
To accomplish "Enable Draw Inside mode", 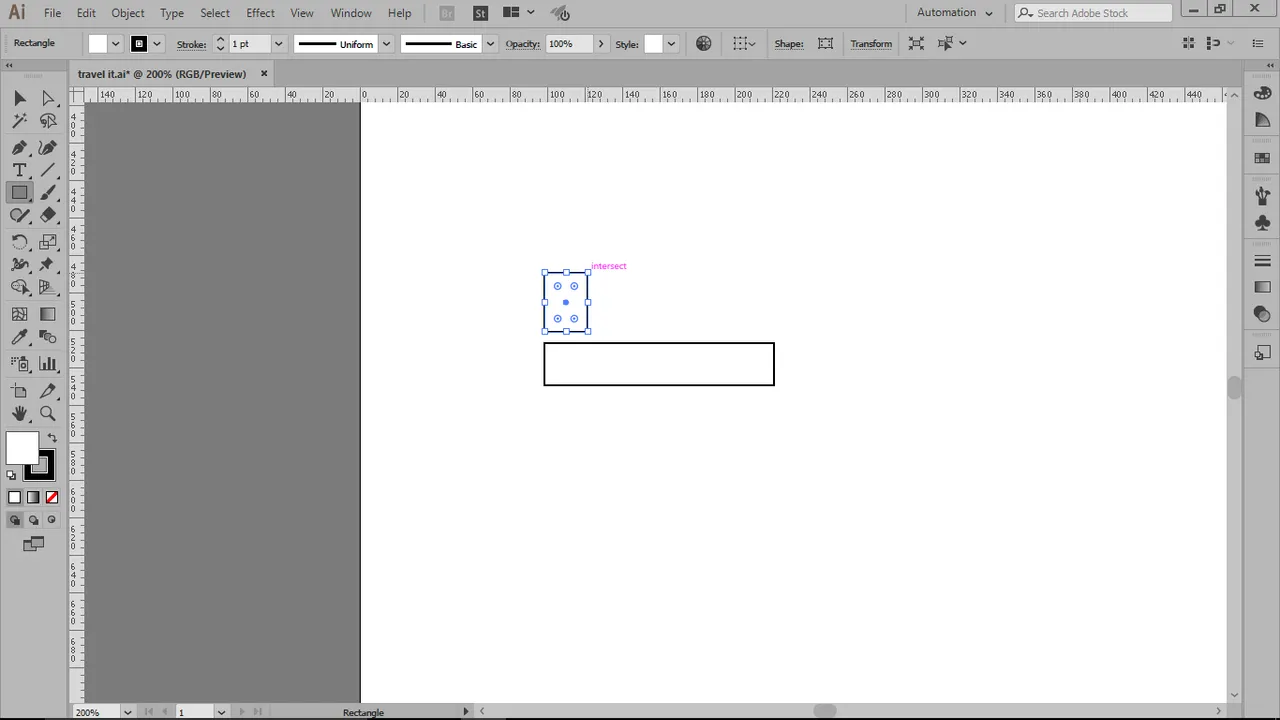I will pyautogui.click(x=52, y=520).
